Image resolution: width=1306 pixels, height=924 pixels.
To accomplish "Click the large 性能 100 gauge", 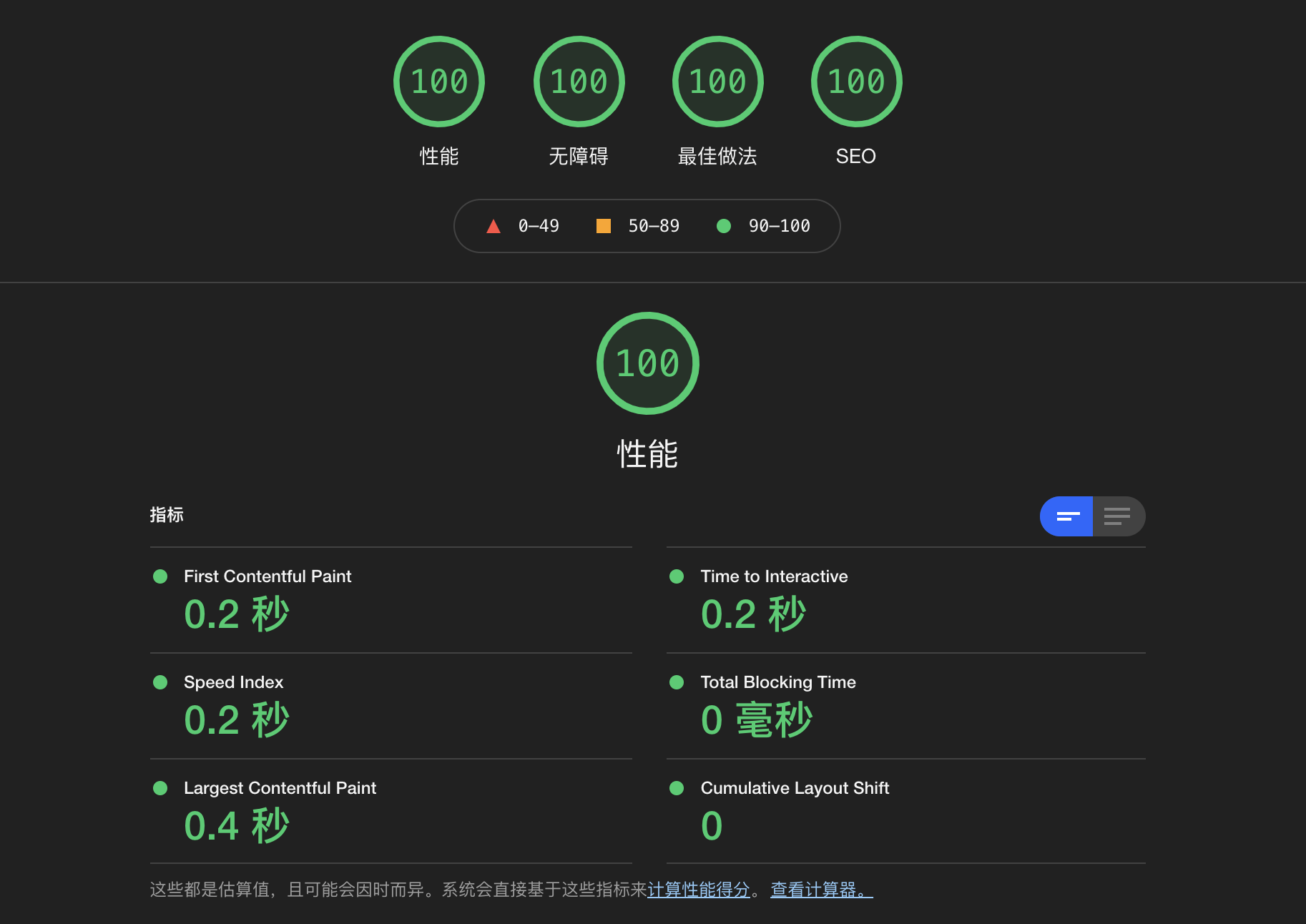I will (647, 363).
